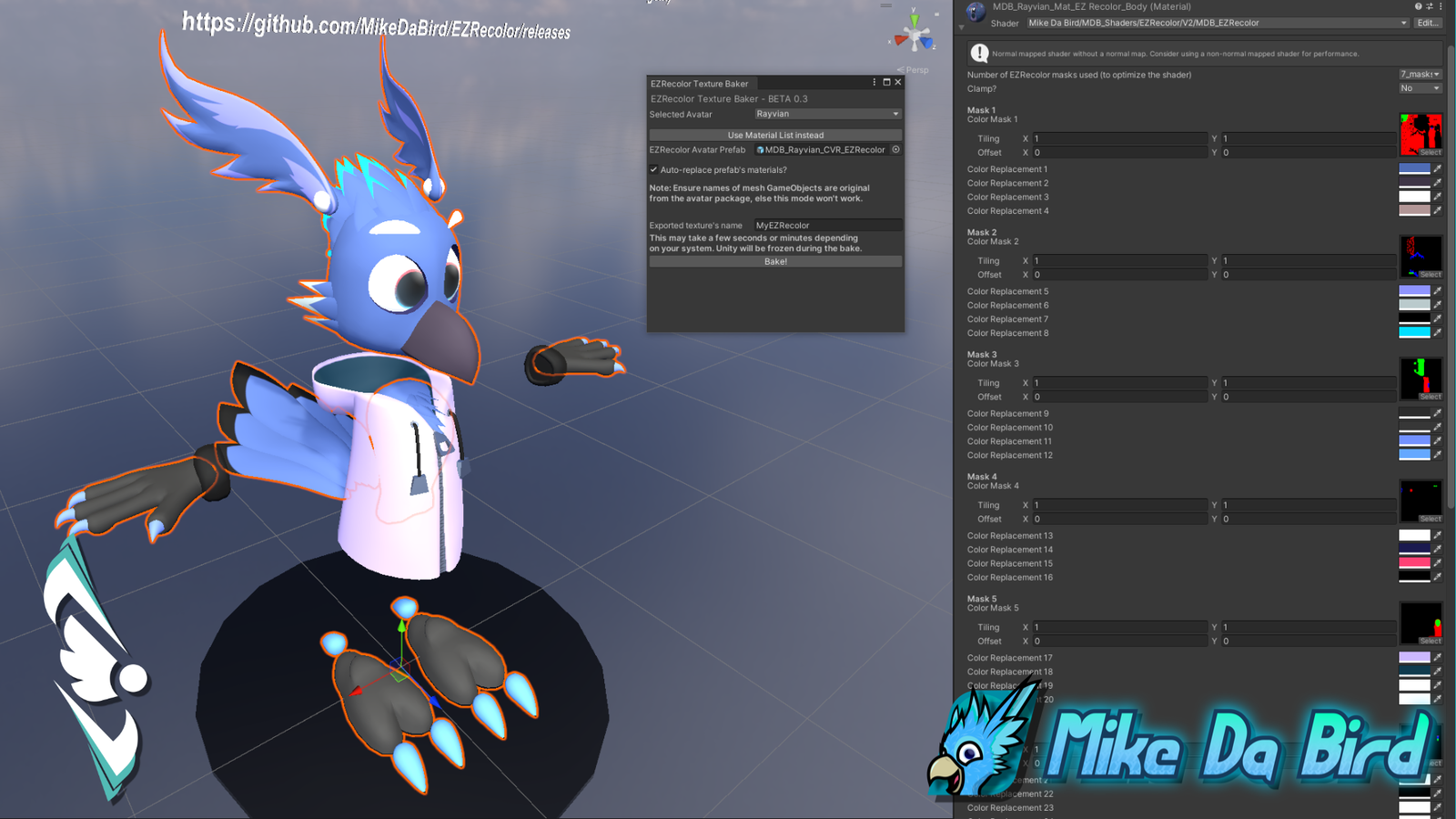Open Color Replacement 15 pink swatch
1456x819 pixels.
pyautogui.click(x=1414, y=563)
